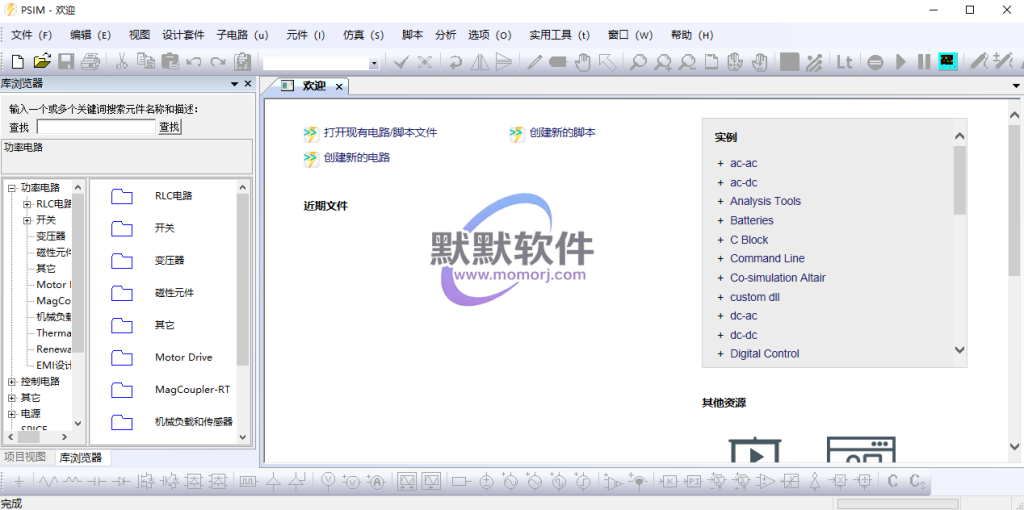Select the Inductor element icon
This screenshot has width=1024, height=510.
pos(72,483)
